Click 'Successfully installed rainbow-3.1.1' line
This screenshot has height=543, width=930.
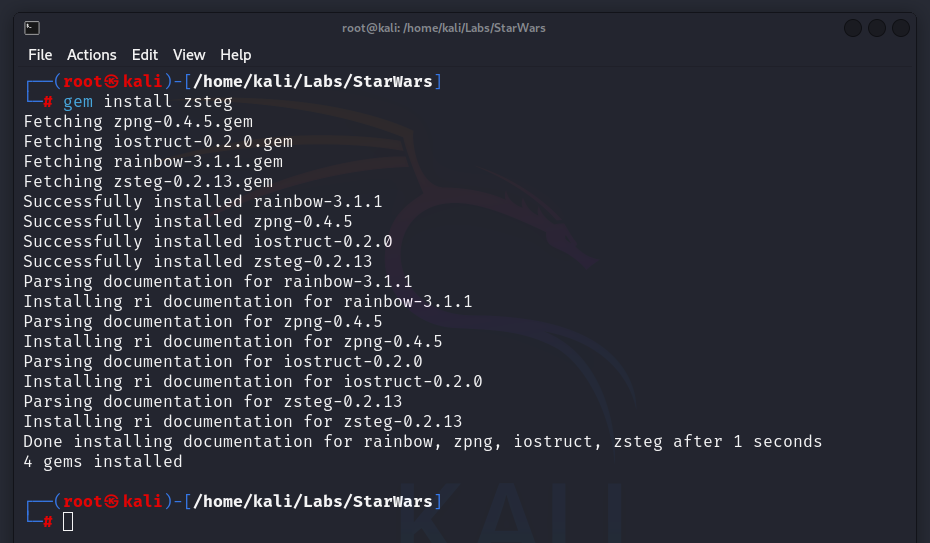203,201
